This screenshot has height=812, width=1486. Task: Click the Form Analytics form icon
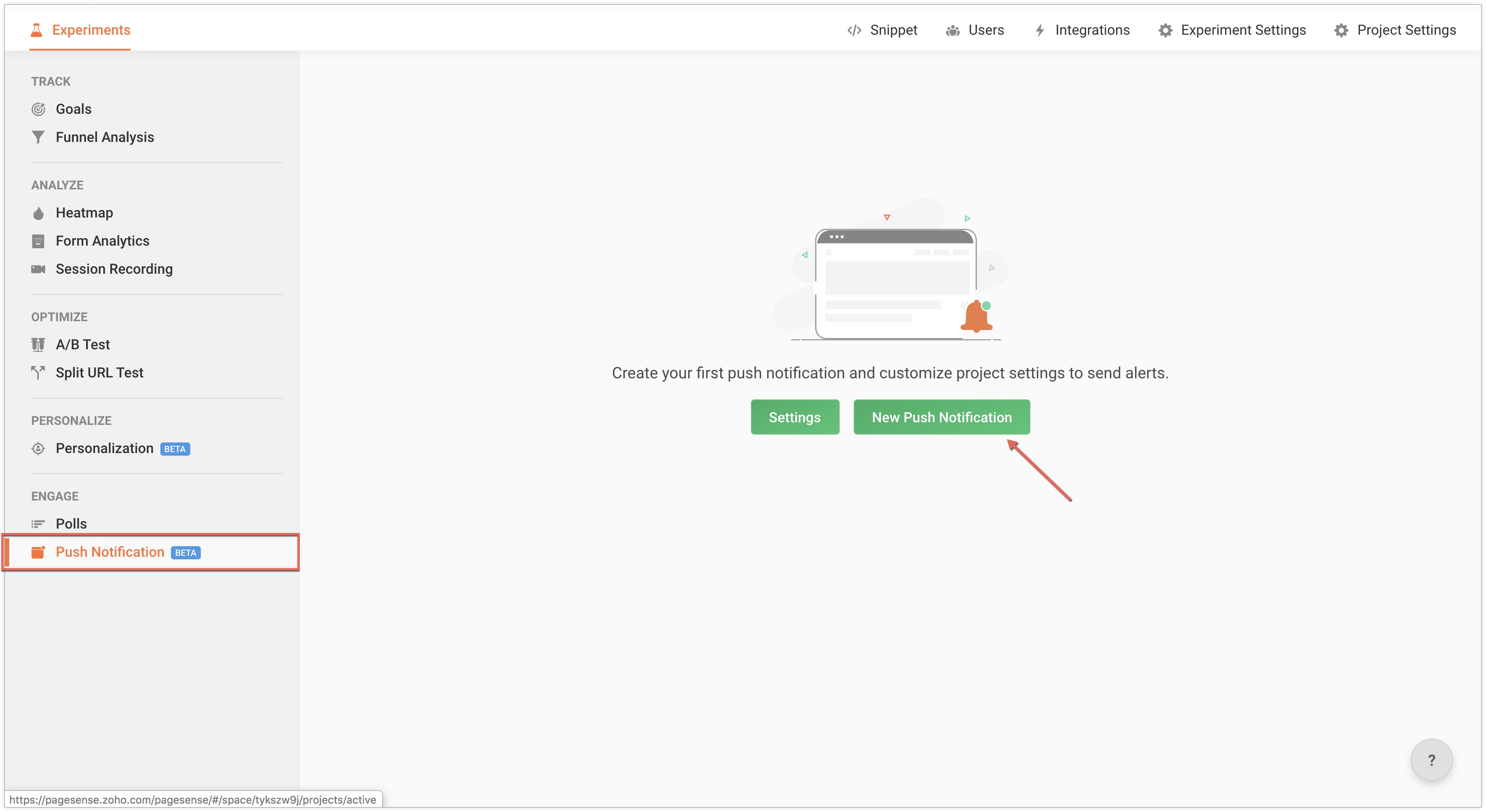(x=38, y=241)
